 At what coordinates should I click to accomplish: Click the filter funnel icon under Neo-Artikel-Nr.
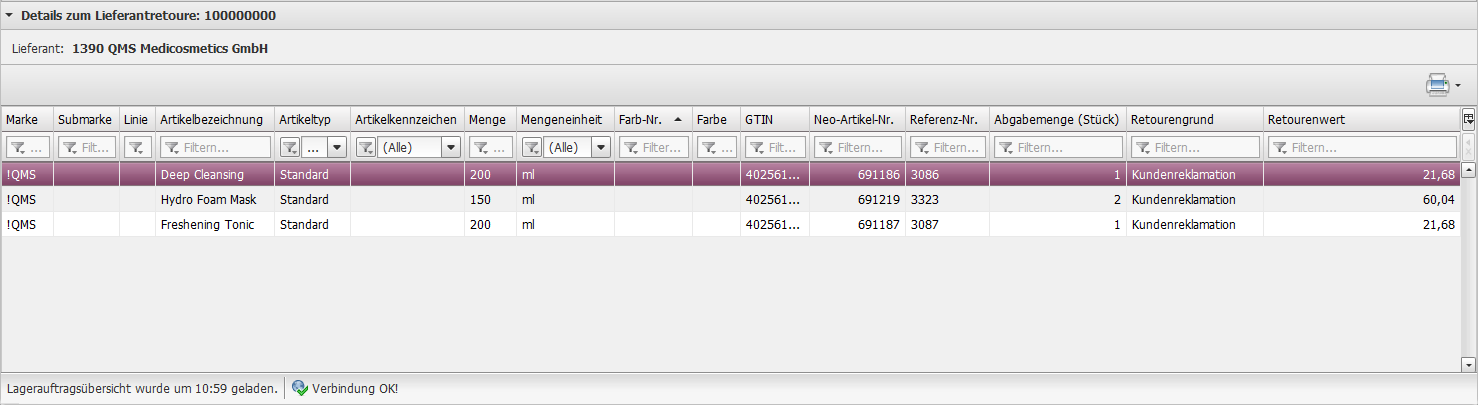827,147
